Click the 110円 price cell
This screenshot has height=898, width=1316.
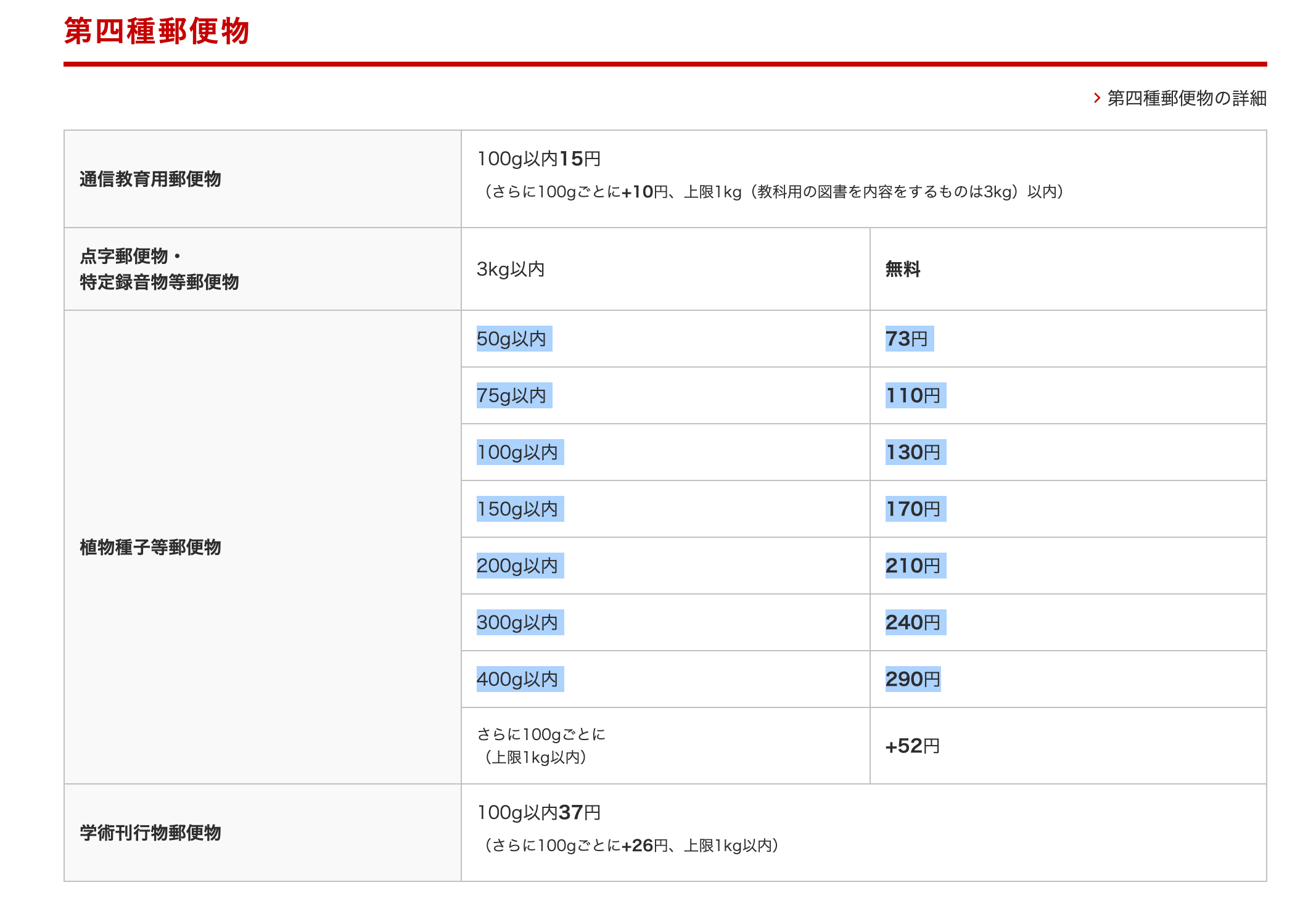tap(915, 395)
